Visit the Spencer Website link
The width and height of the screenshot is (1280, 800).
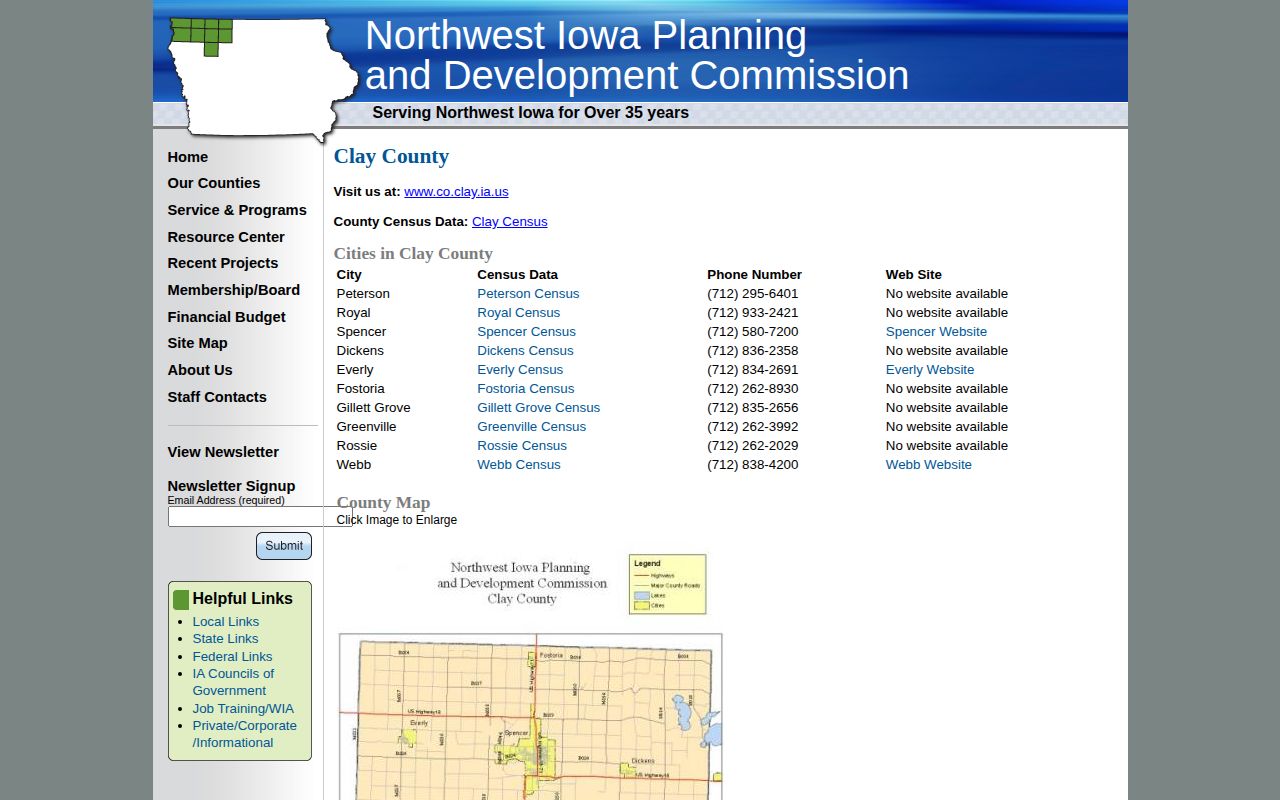coord(936,332)
